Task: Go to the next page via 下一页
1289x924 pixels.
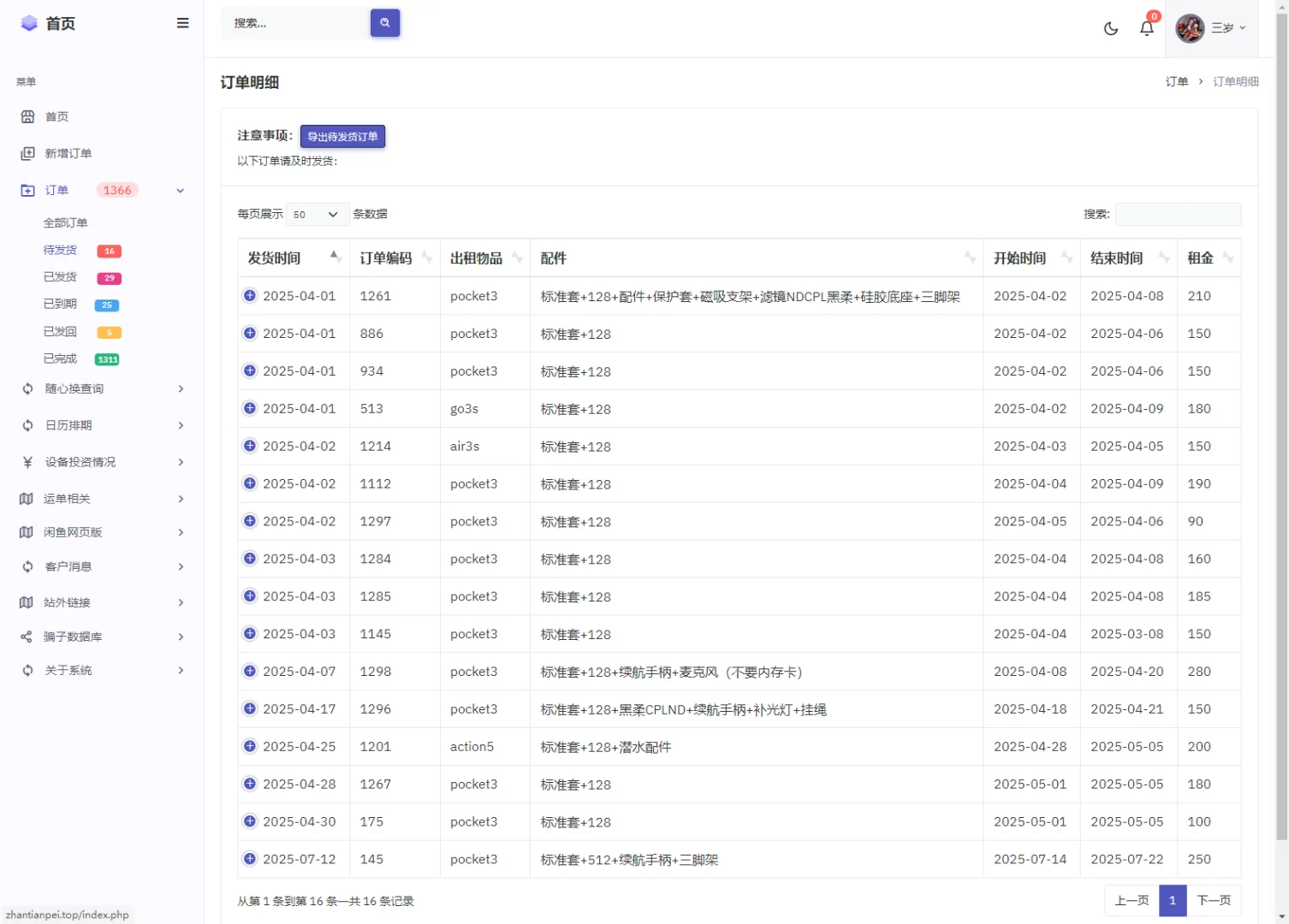Action: pyautogui.click(x=1214, y=900)
